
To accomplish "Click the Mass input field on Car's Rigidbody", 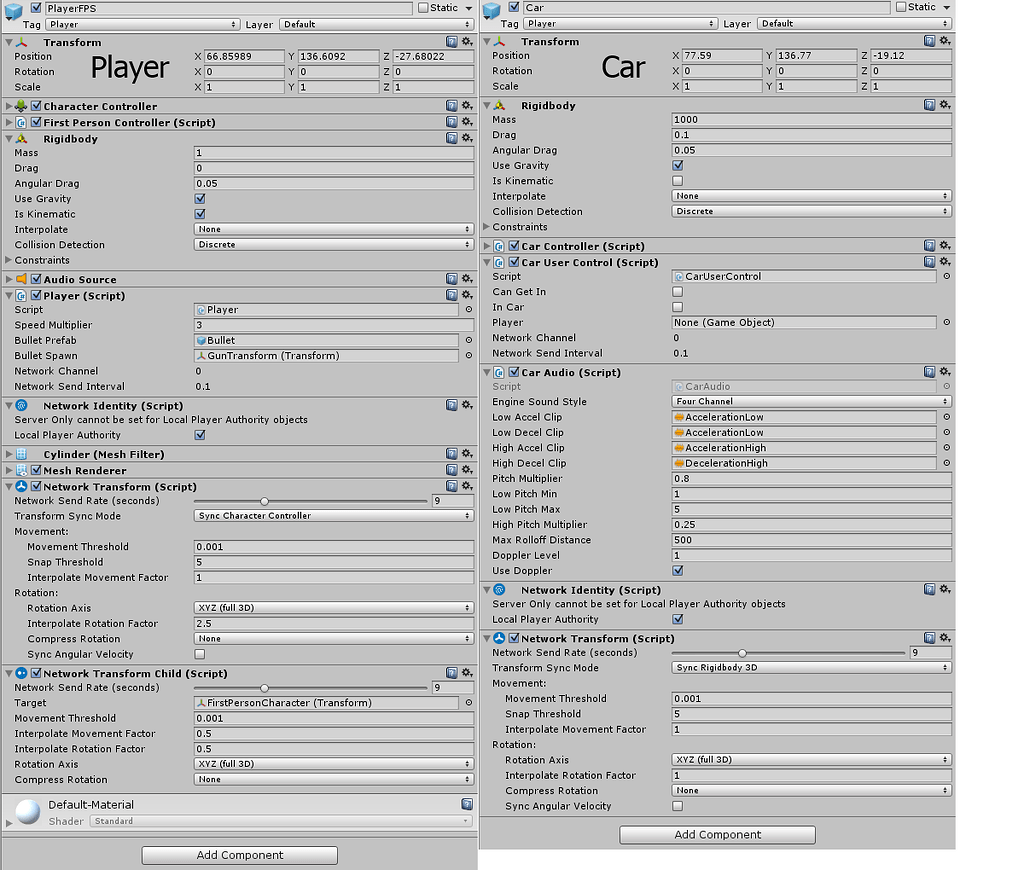I will coord(811,119).
